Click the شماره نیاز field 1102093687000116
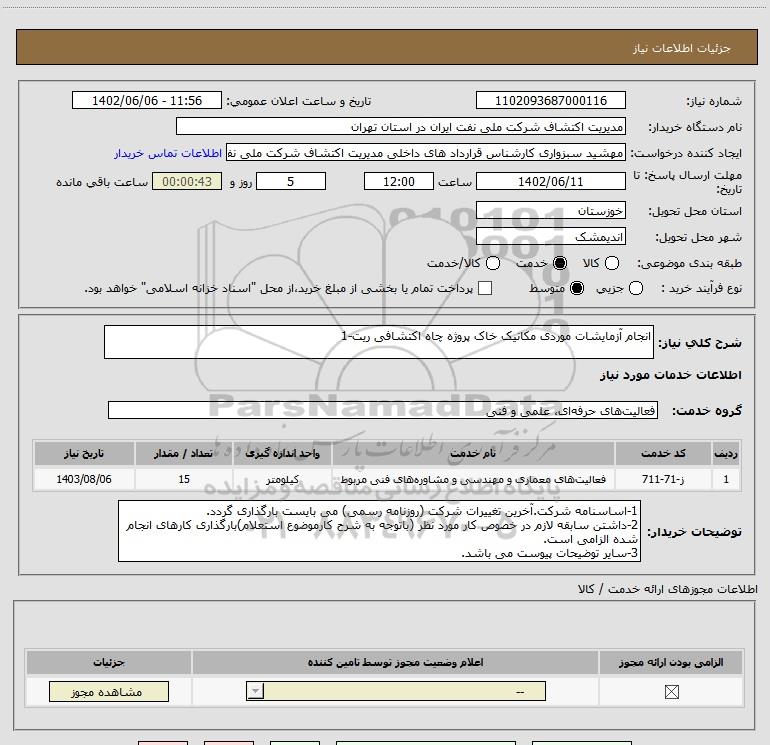The height and width of the screenshot is (745, 770). tap(550, 100)
